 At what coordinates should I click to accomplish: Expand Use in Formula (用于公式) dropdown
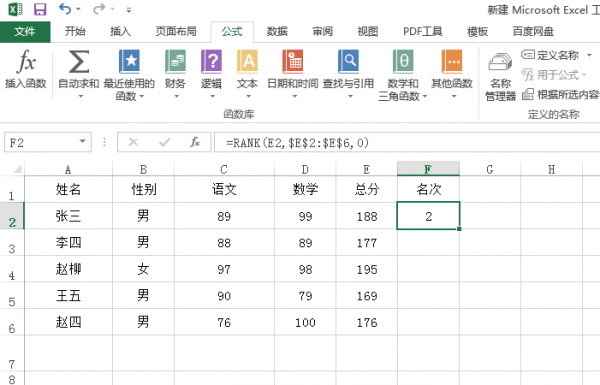tap(584, 75)
